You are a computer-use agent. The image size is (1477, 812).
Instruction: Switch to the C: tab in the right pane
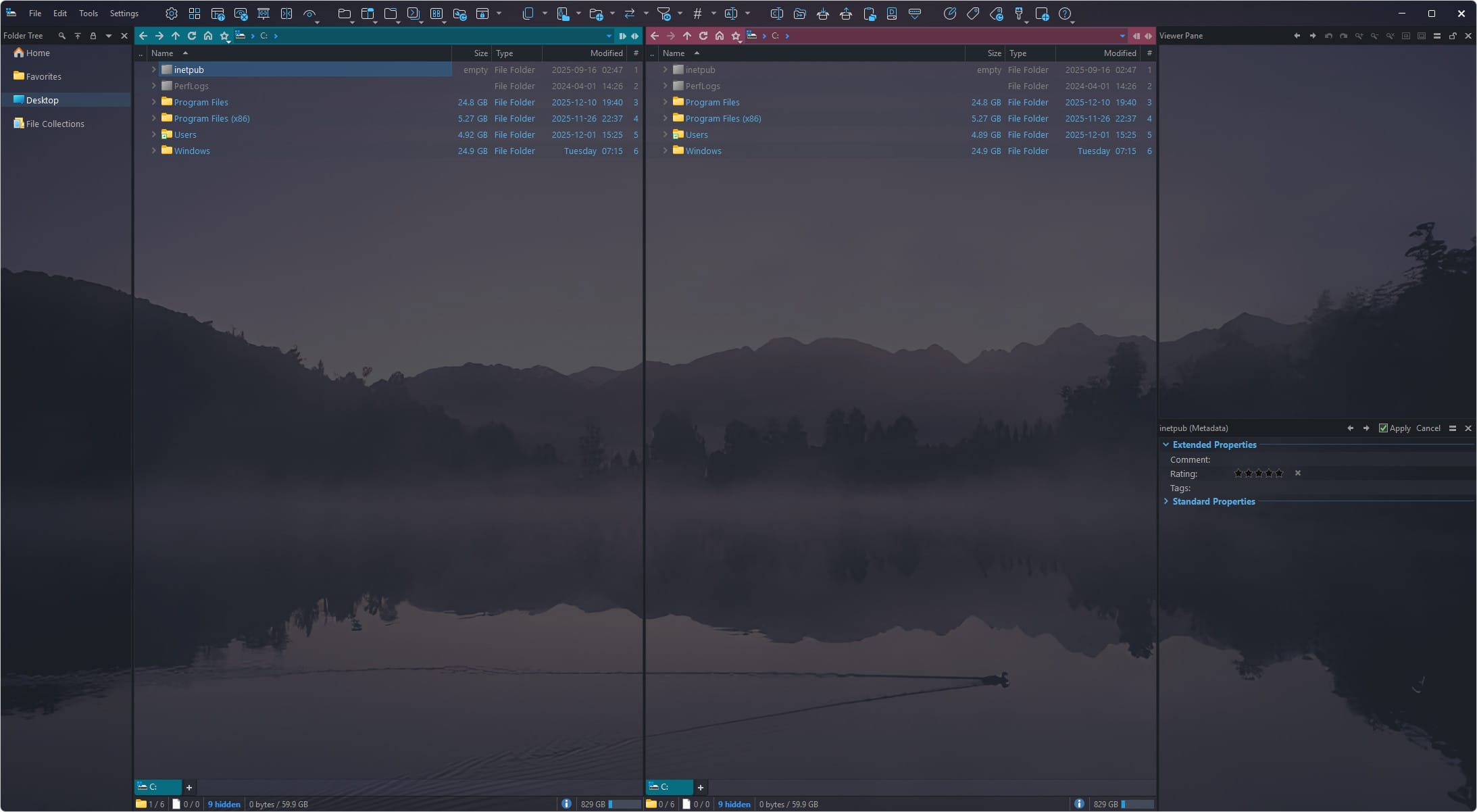coord(668,786)
